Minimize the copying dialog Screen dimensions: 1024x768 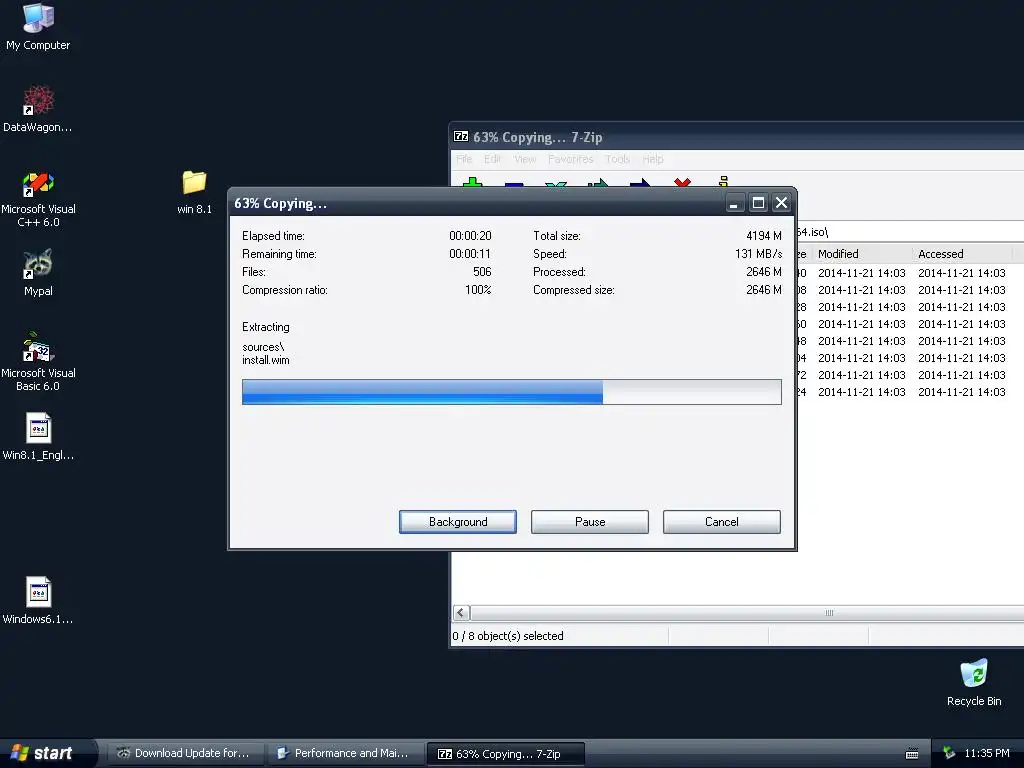tap(735, 203)
